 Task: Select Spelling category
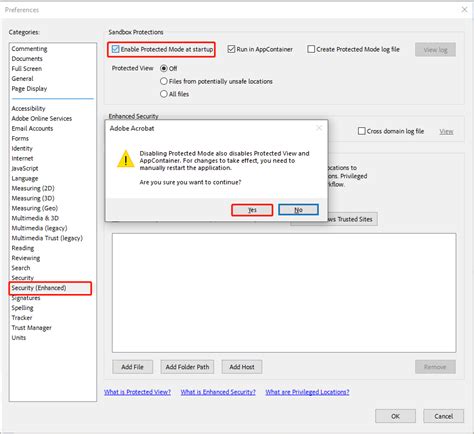tap(22, 308)
